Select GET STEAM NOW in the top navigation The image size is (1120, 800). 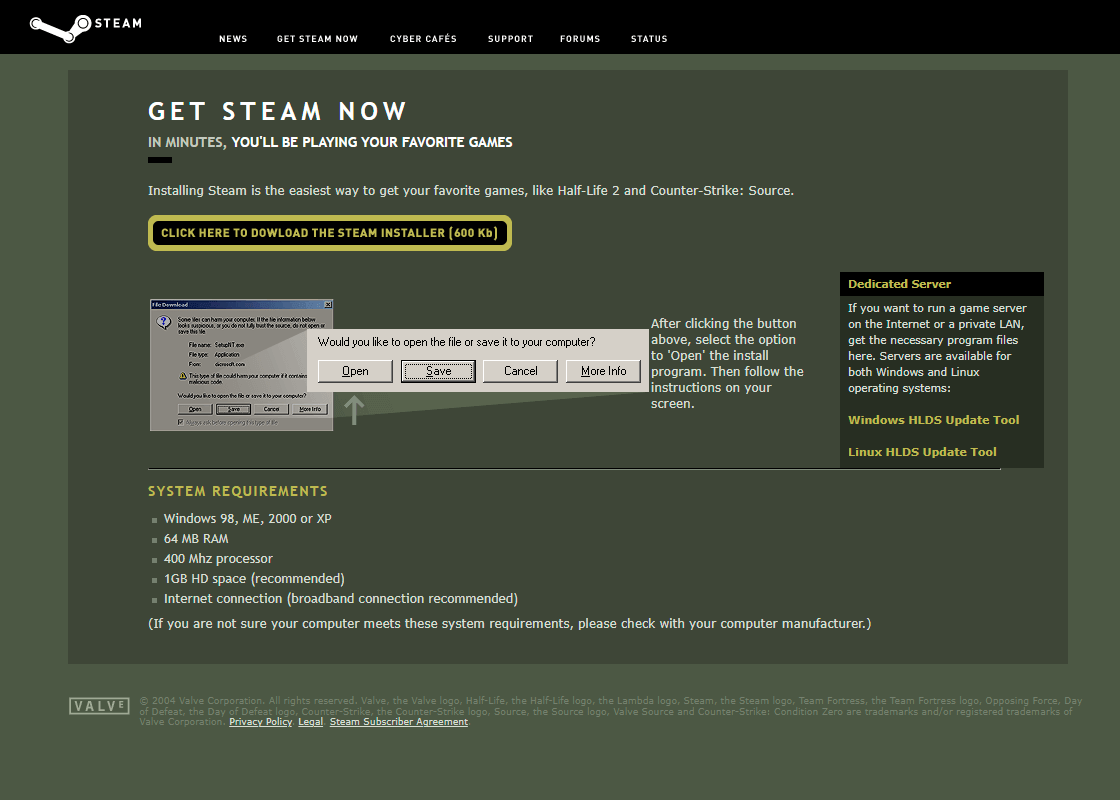[x=317, y=39]
